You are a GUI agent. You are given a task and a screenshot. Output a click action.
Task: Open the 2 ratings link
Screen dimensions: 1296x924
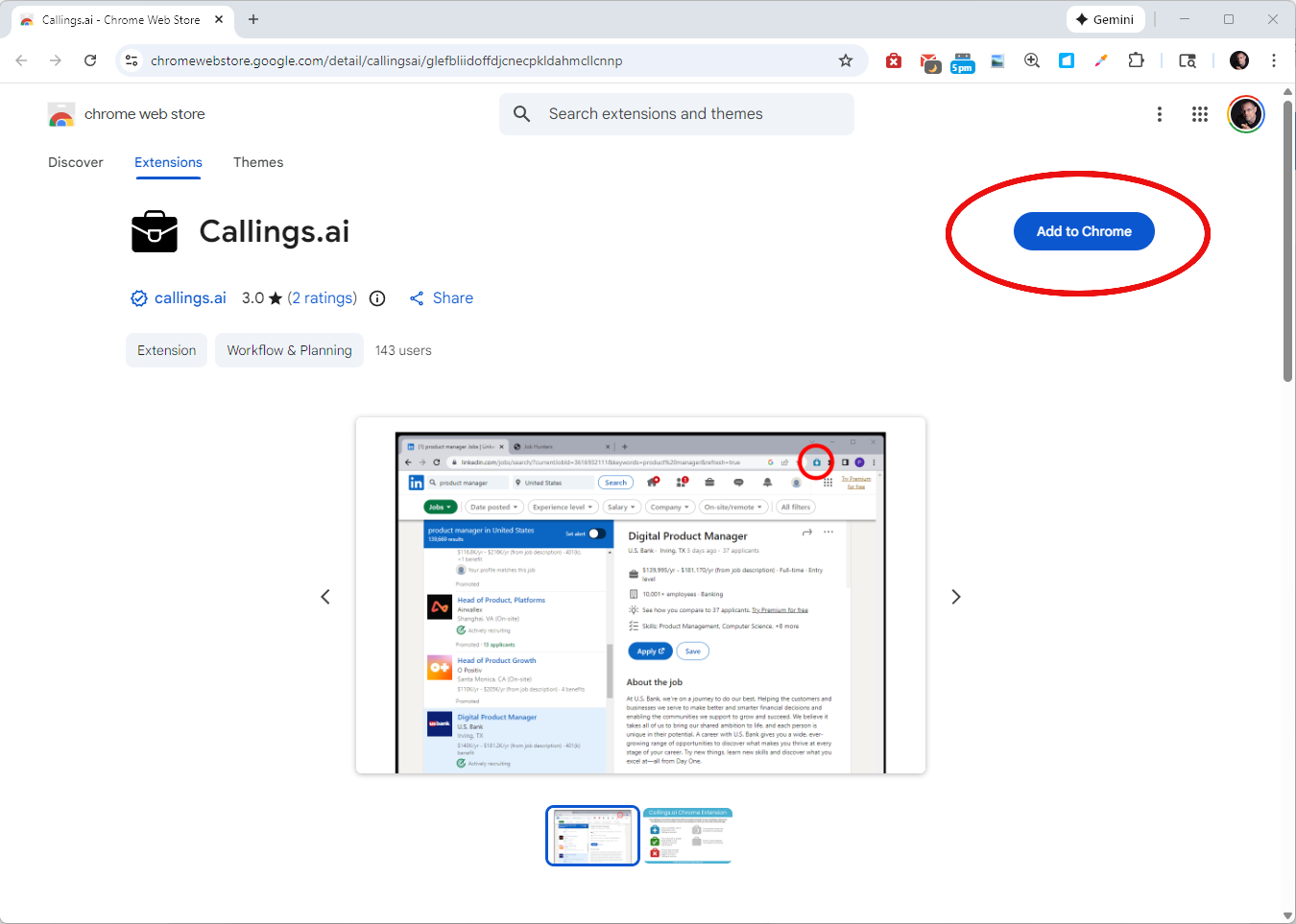coord(323,297)
